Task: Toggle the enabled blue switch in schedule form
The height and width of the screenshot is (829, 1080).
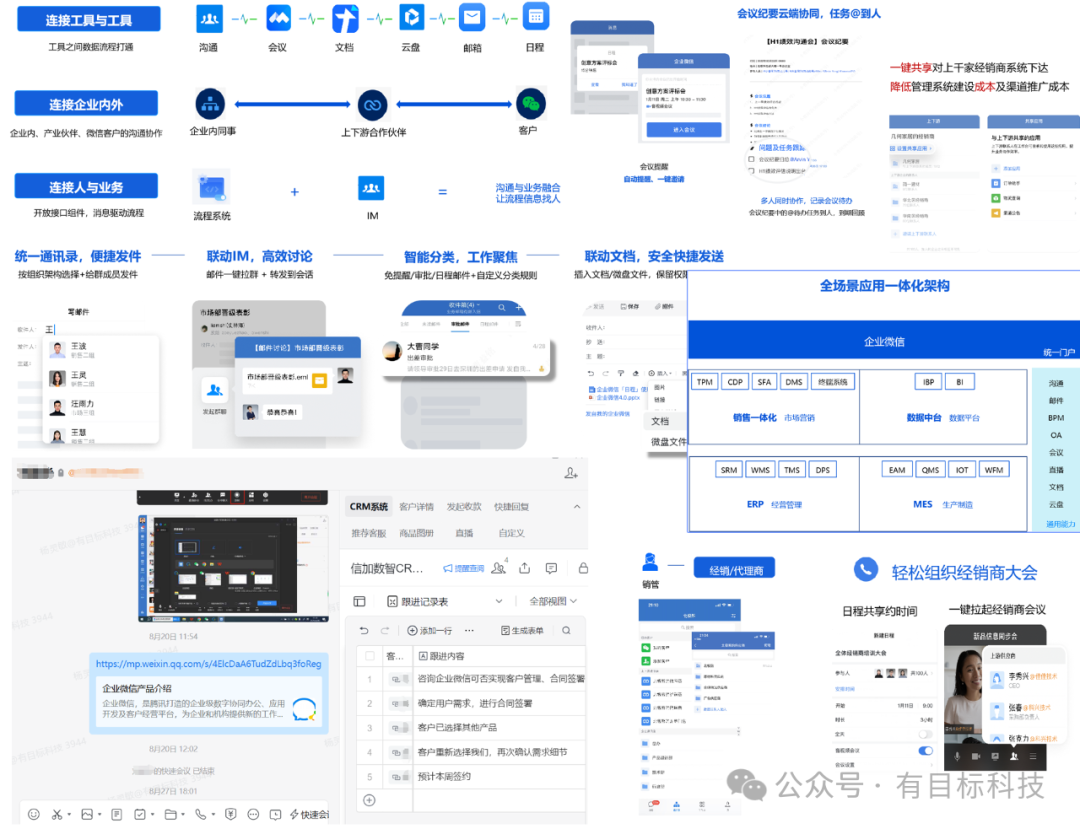Action: coord(925,751)
